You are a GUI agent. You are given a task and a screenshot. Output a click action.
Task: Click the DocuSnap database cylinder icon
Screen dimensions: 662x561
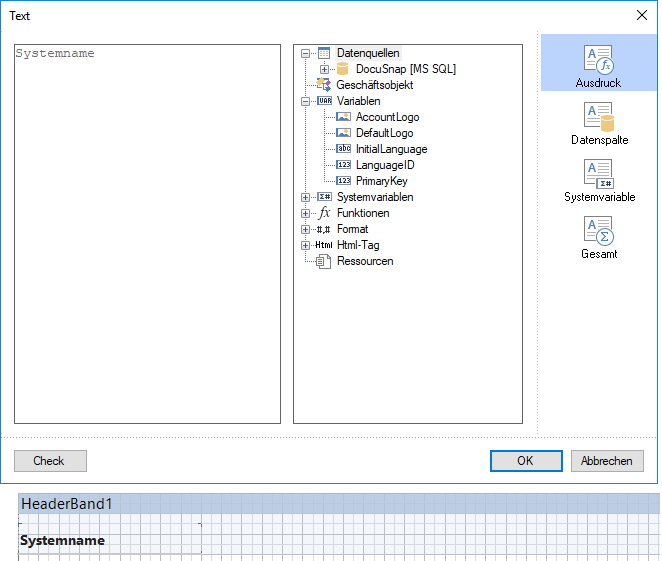(342, 69)
